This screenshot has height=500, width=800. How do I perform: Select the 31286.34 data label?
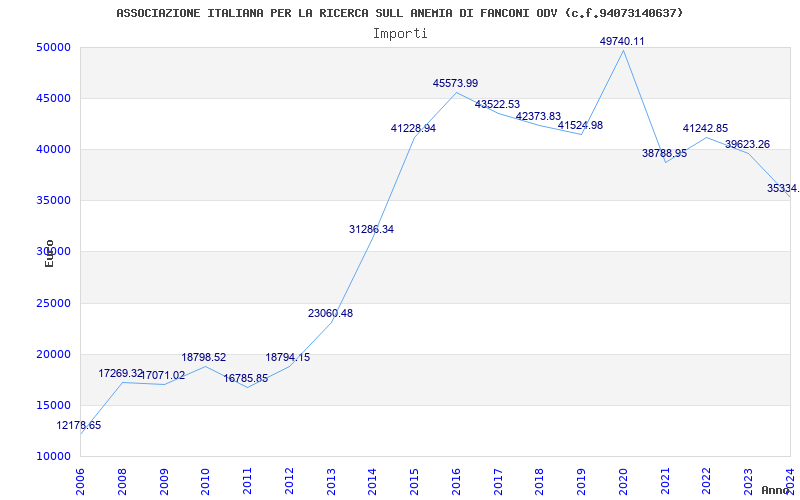pos(371,230)
